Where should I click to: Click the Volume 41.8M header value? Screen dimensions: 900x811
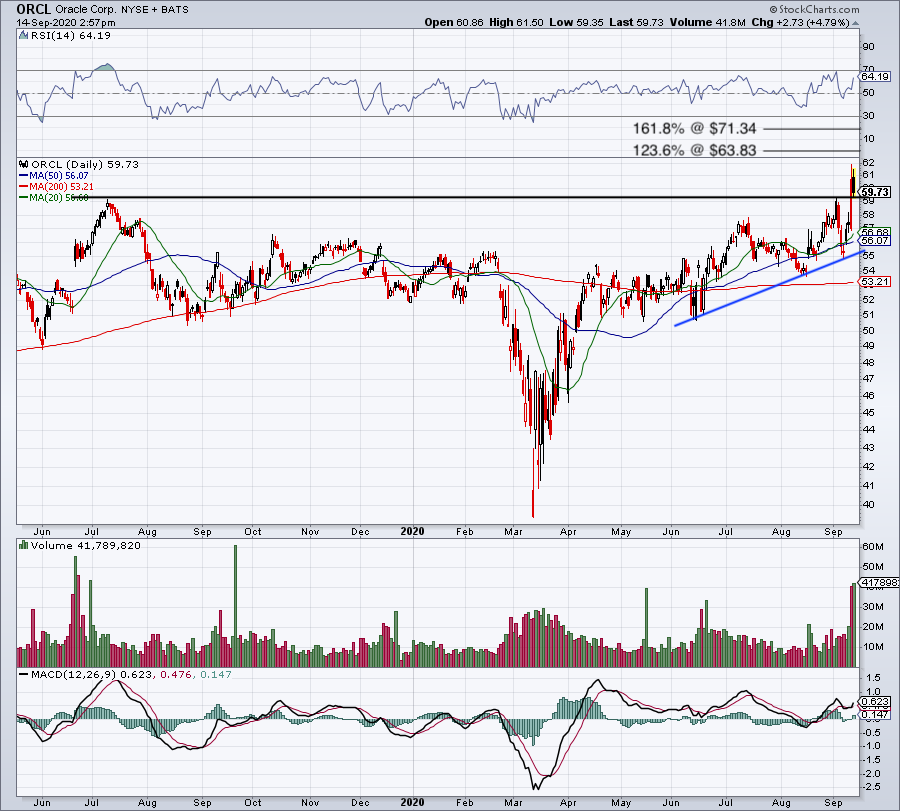(x=707, y=22)
